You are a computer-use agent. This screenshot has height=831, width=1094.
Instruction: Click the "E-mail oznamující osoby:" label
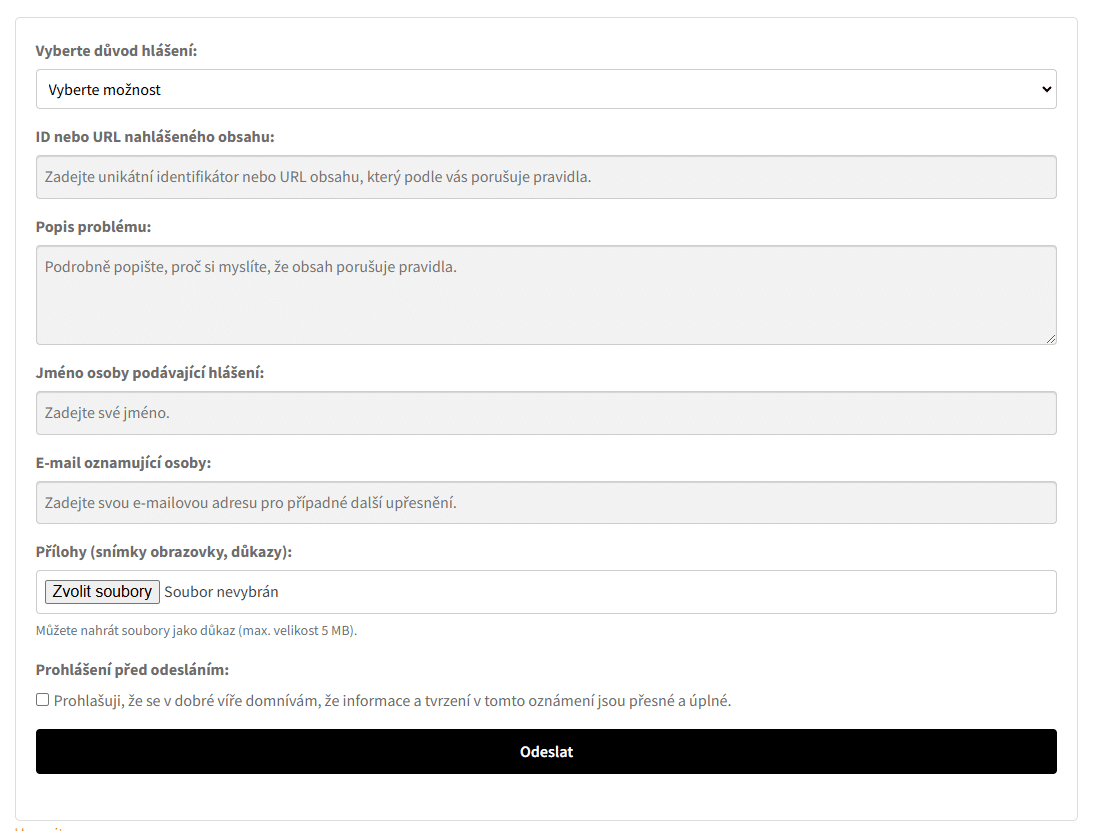point(123,463)
